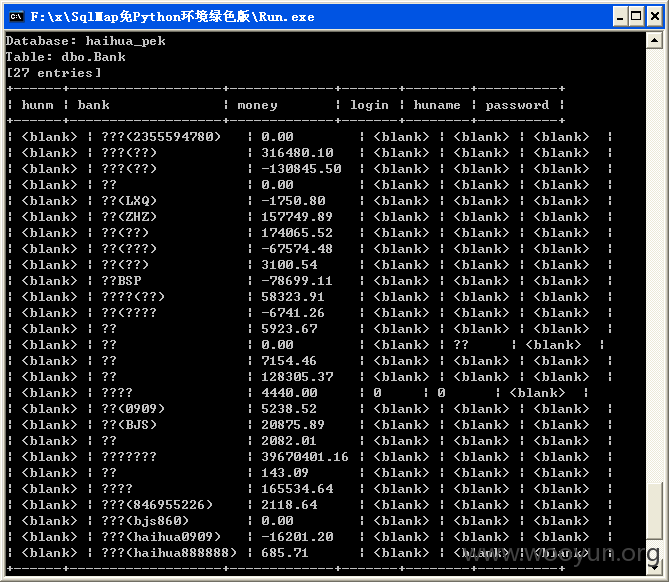Viewport: 669px width, 582px height.
Task: Click bank value '???(haihua0909)'
Action: pos(161,537)
